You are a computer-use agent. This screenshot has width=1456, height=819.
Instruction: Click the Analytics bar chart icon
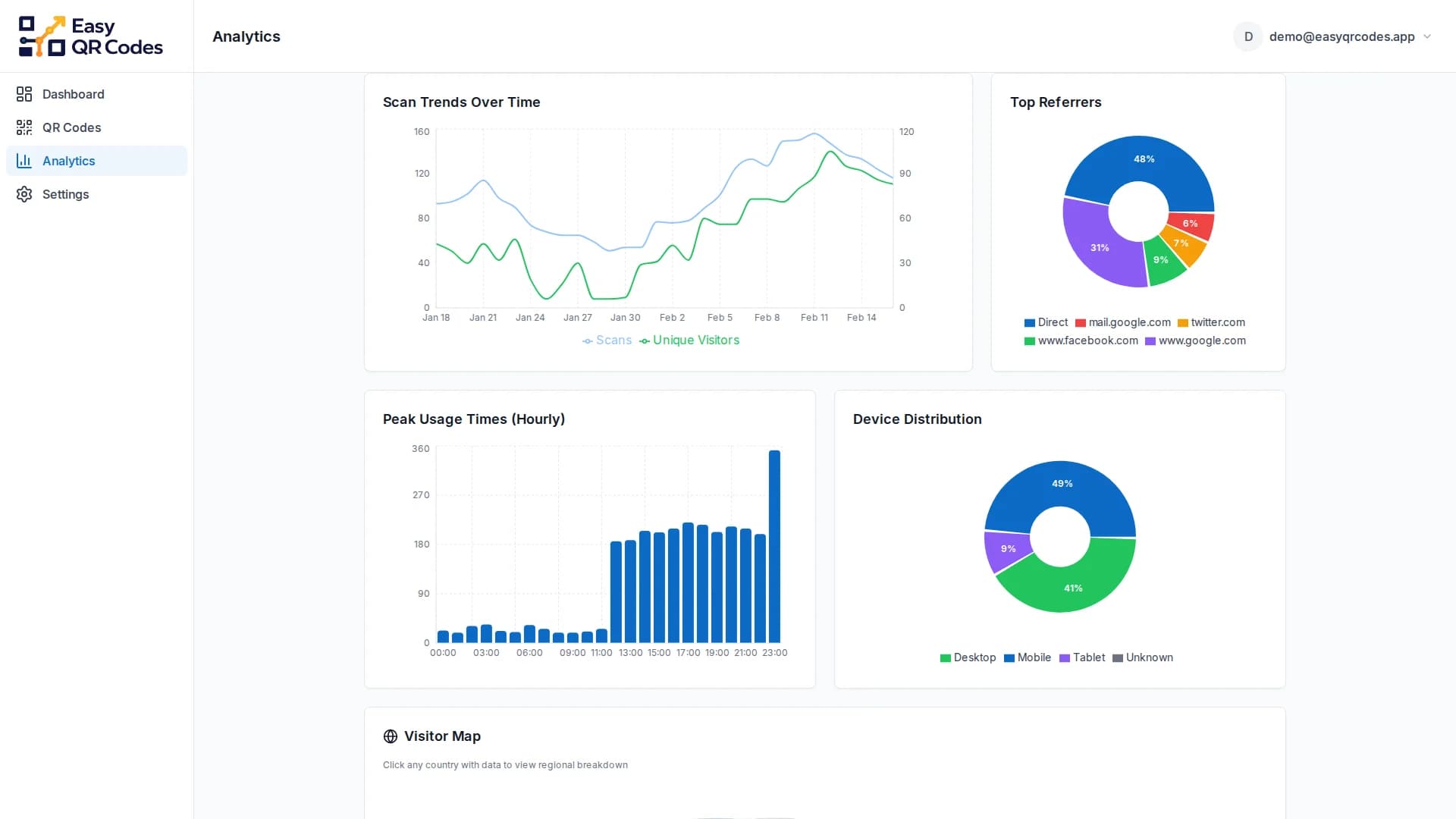[24, 161]
